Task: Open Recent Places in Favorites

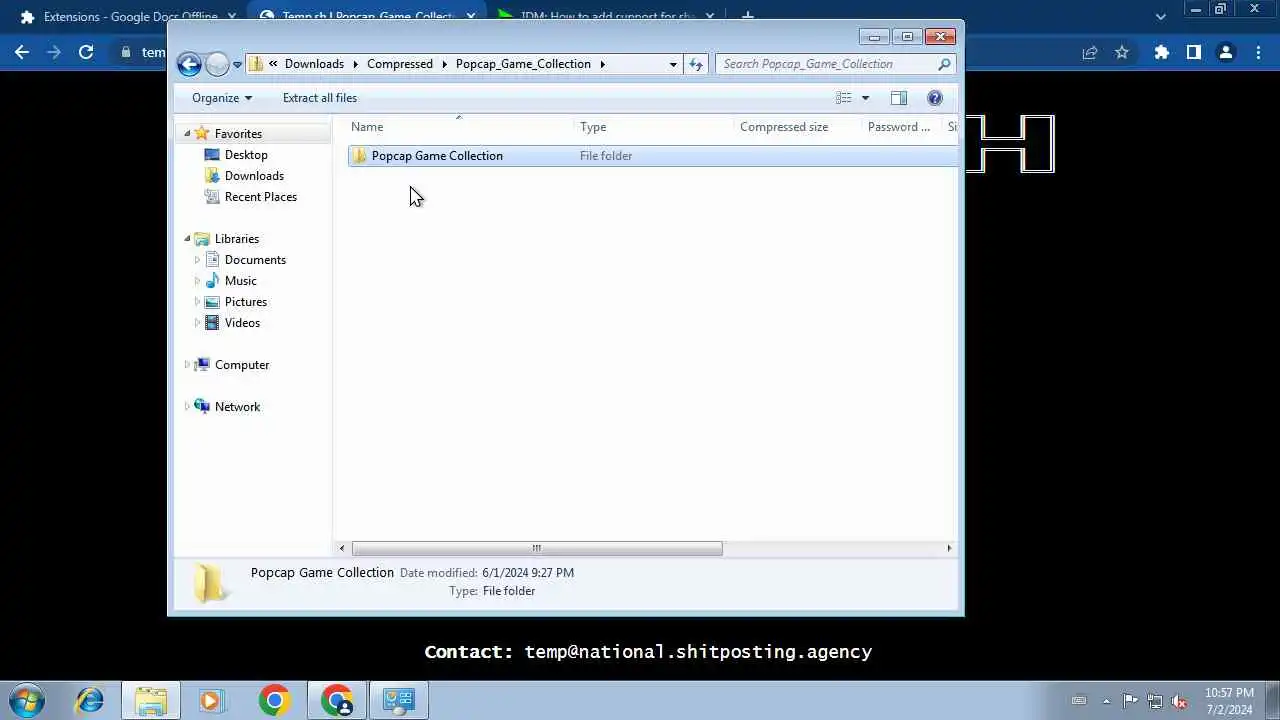Action: [261, 197]
